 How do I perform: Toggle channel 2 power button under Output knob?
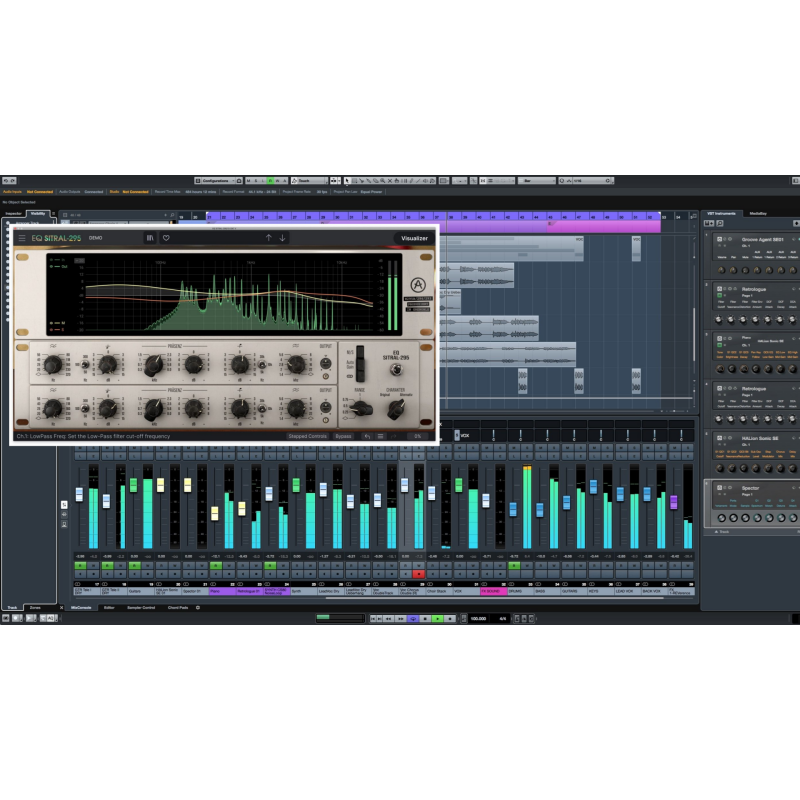point(326,420)
